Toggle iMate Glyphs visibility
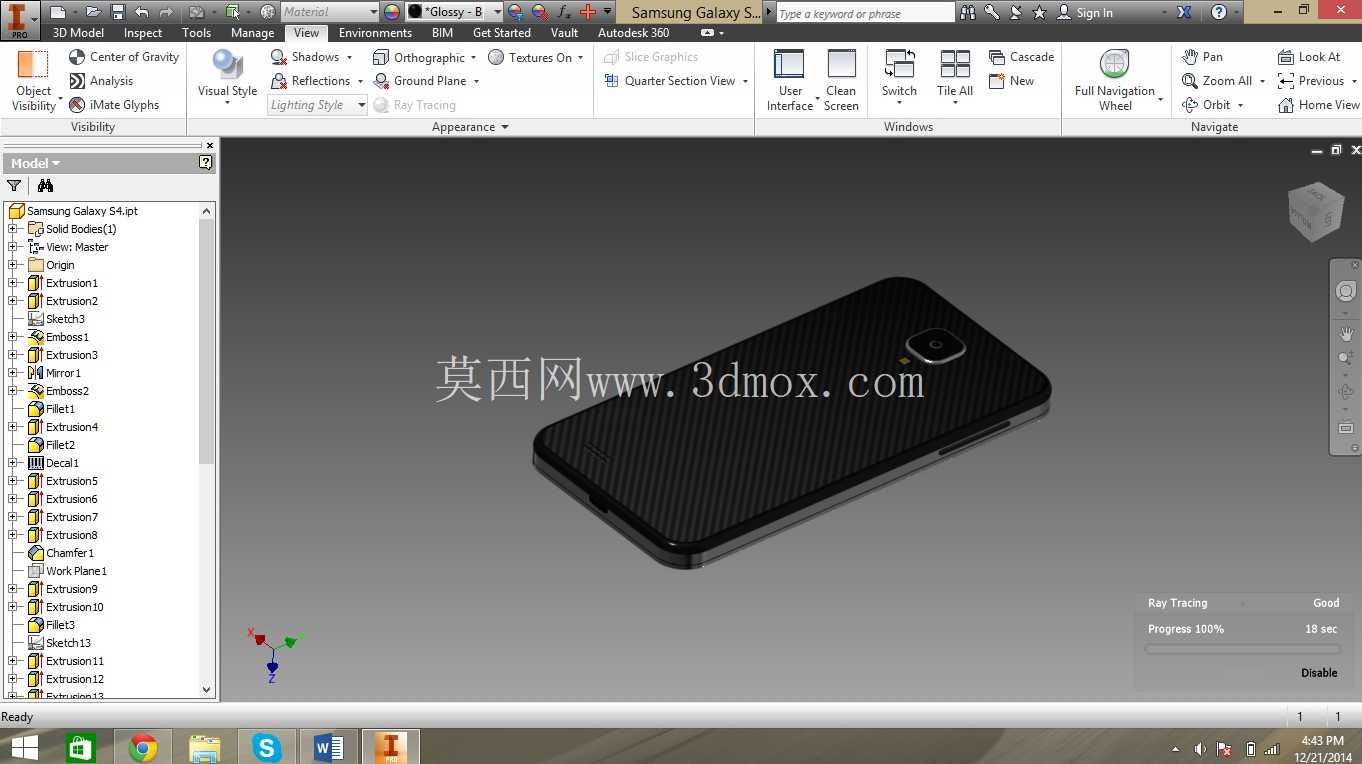Screen dimensions: 1362x764 pyautogui.click(x=114, y=105)
